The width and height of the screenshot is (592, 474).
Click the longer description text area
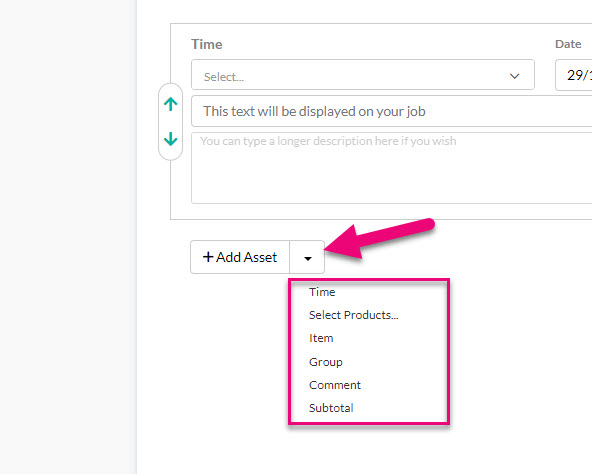(x=392, y=168)
